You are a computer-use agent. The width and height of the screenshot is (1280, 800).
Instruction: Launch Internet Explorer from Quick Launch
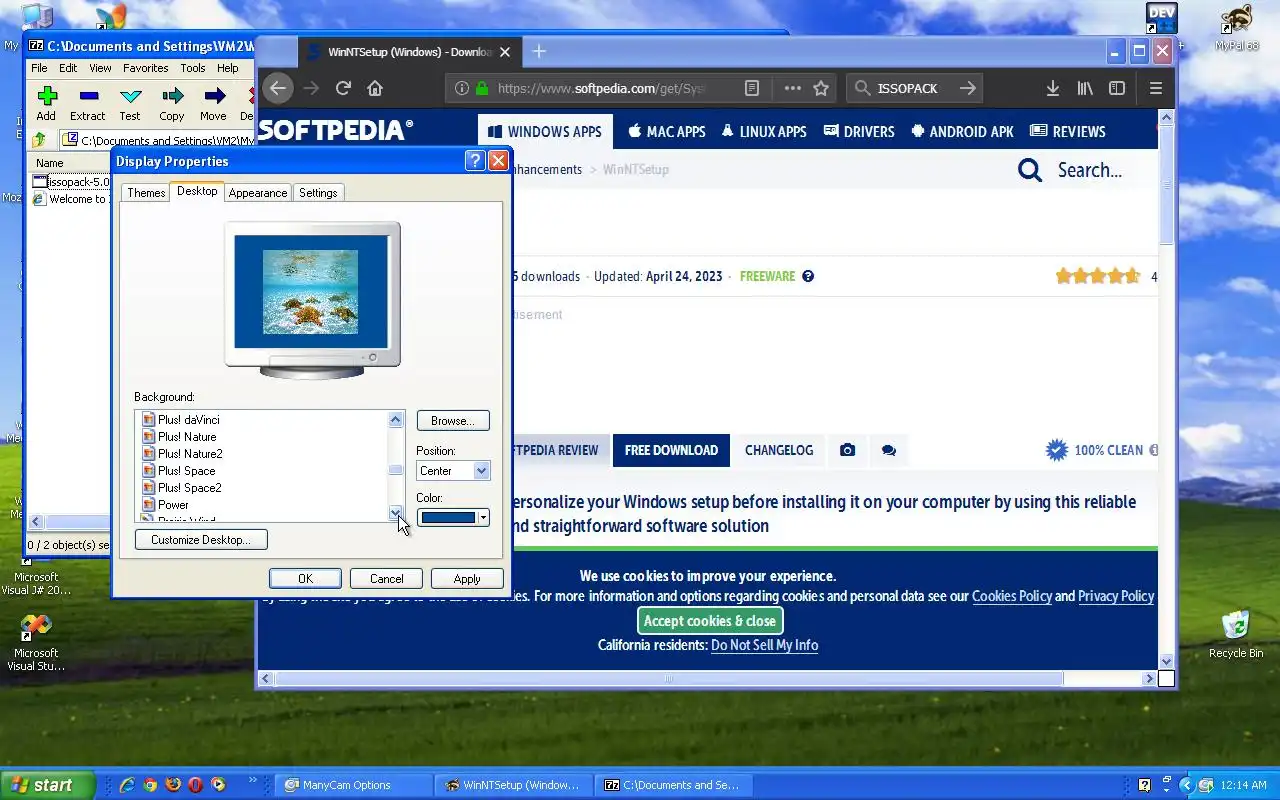[x=127, y=785]
